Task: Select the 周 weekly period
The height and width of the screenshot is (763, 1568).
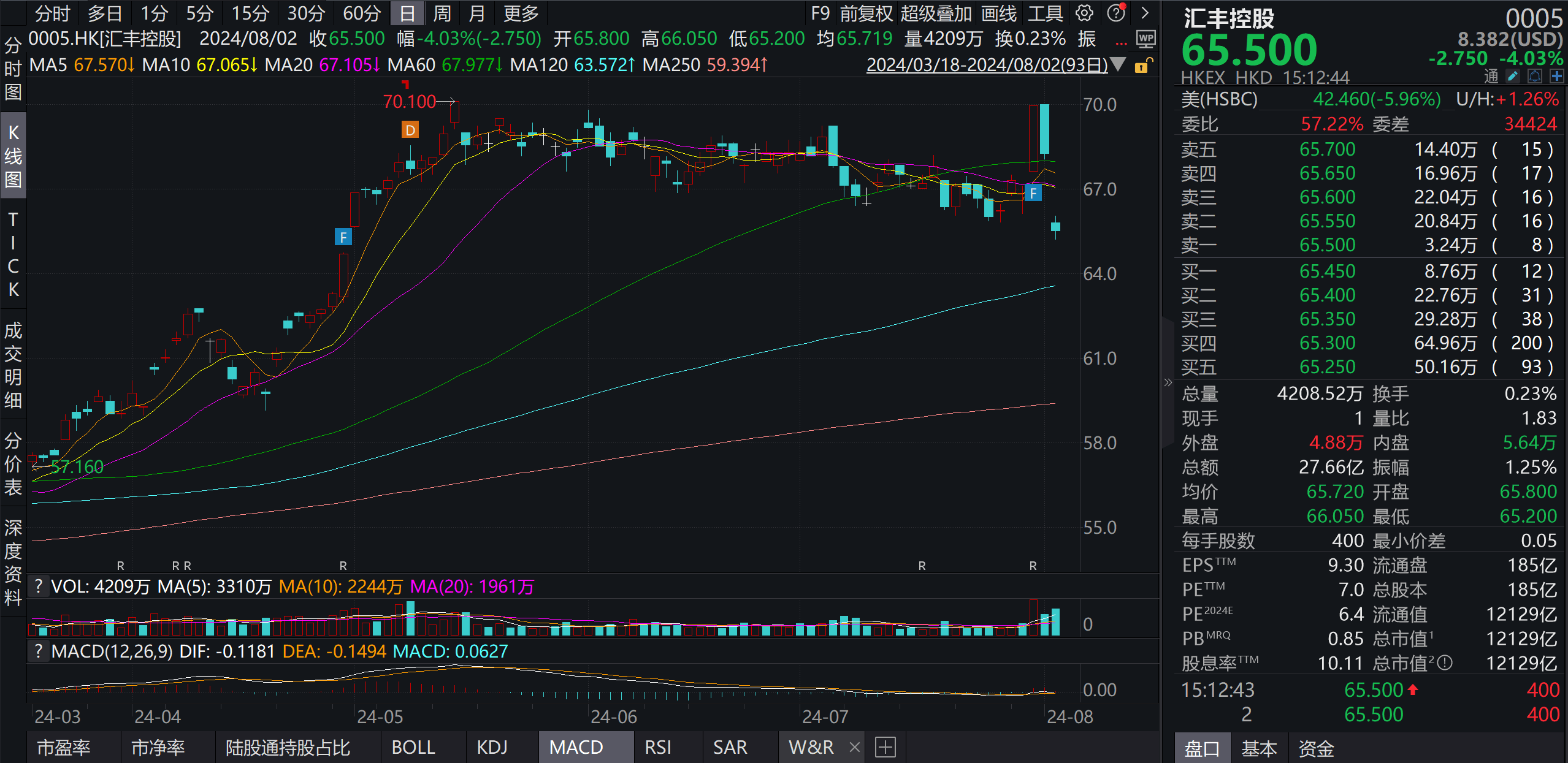Action: click(x=442, y=13)
